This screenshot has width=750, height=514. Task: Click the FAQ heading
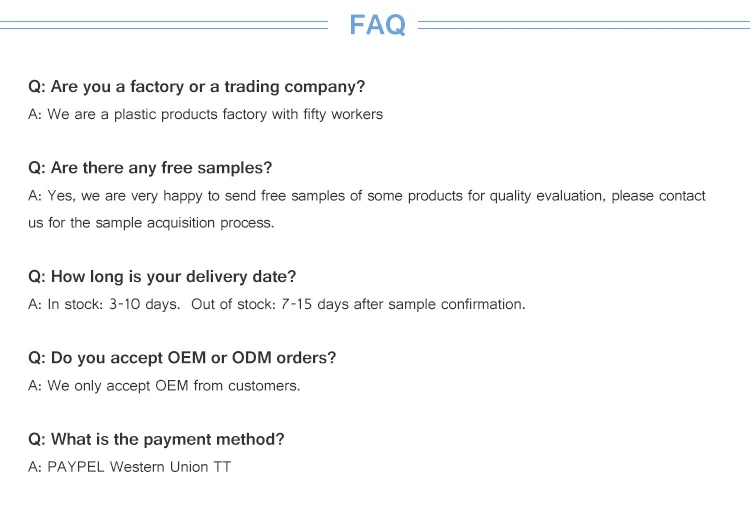[377, 24]
